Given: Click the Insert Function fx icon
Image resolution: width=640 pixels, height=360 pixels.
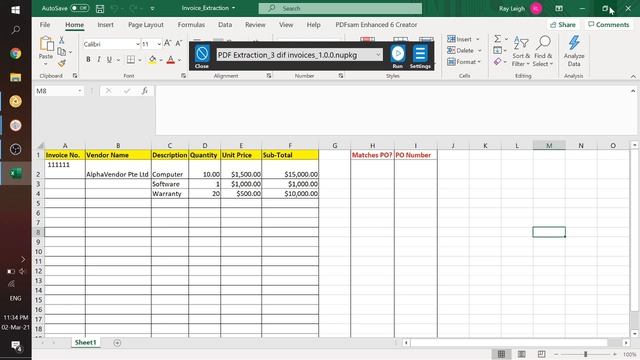Looking at the screenshot, I should 144,91.
